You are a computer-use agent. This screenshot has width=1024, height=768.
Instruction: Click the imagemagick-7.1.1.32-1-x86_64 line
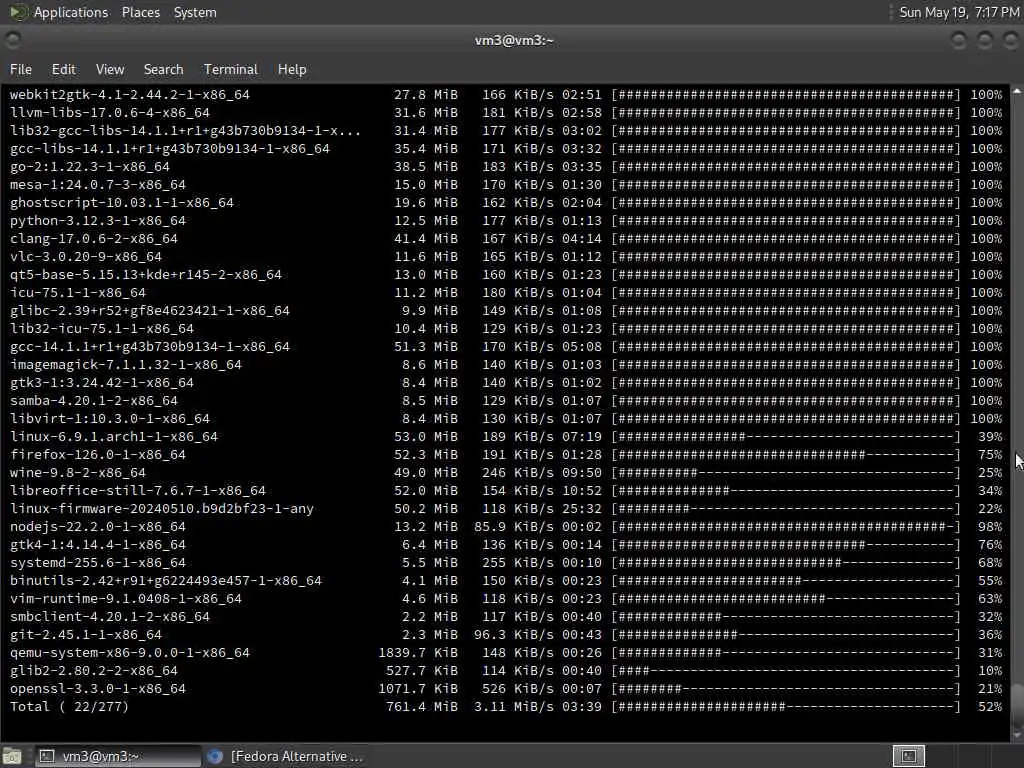coord(506,364)
